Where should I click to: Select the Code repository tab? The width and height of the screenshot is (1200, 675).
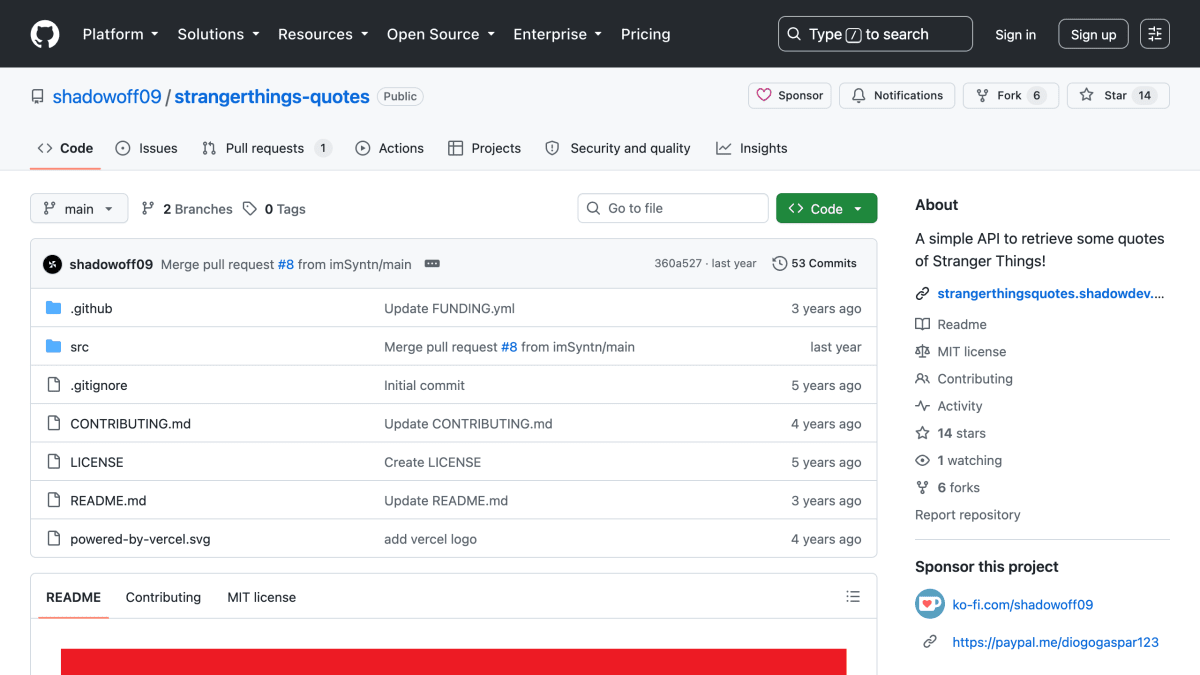pos(65,148)
